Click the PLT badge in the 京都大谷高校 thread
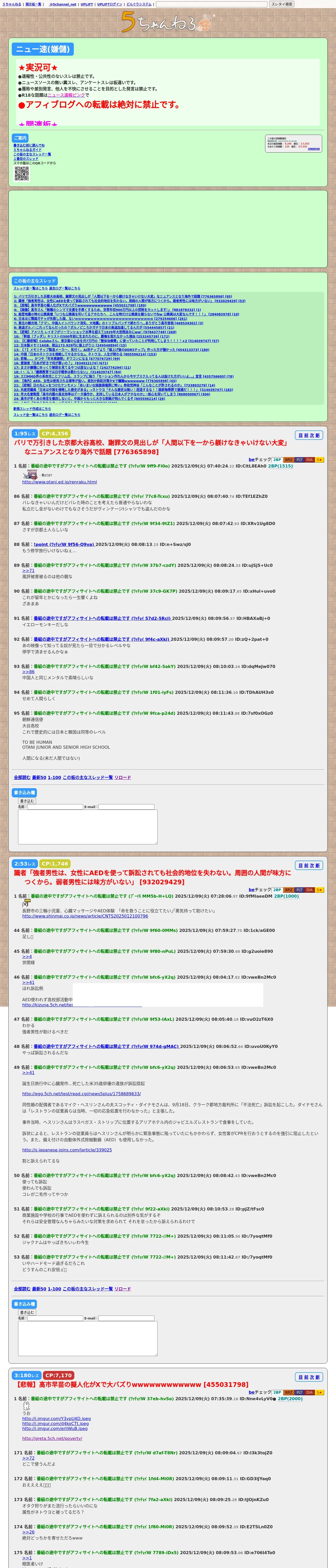The image size is (336, 1568). point(299,460)
